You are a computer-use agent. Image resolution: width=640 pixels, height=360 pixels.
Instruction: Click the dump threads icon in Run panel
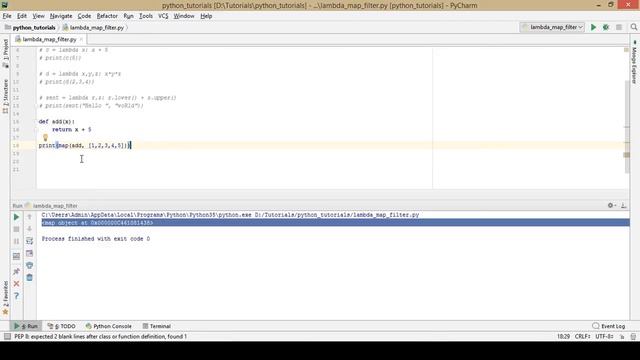pos(16,256)
